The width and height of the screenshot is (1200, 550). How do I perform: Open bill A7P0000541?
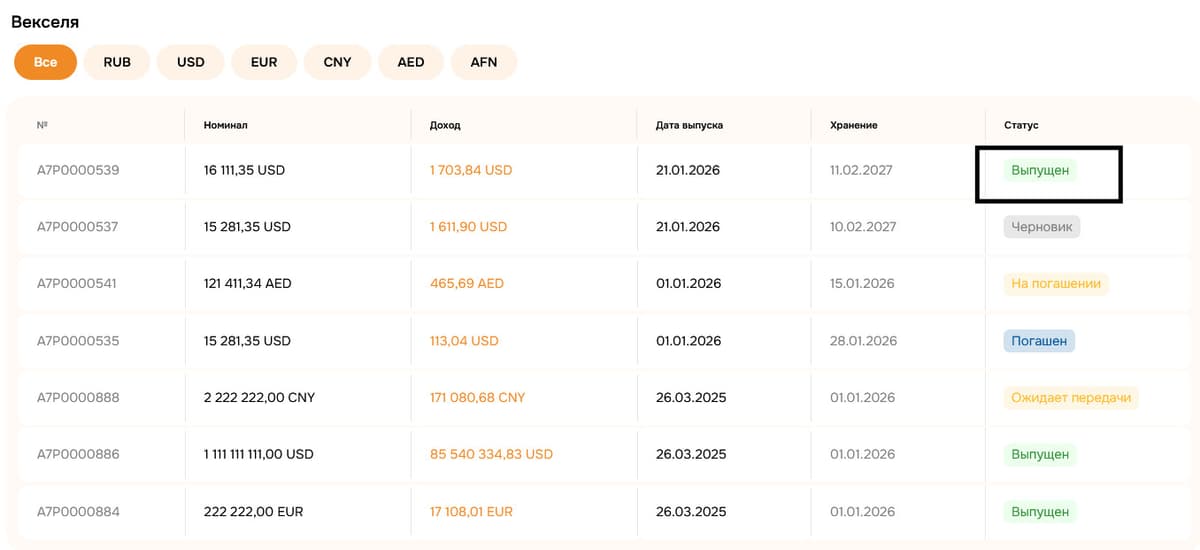[x=77, y=284]
